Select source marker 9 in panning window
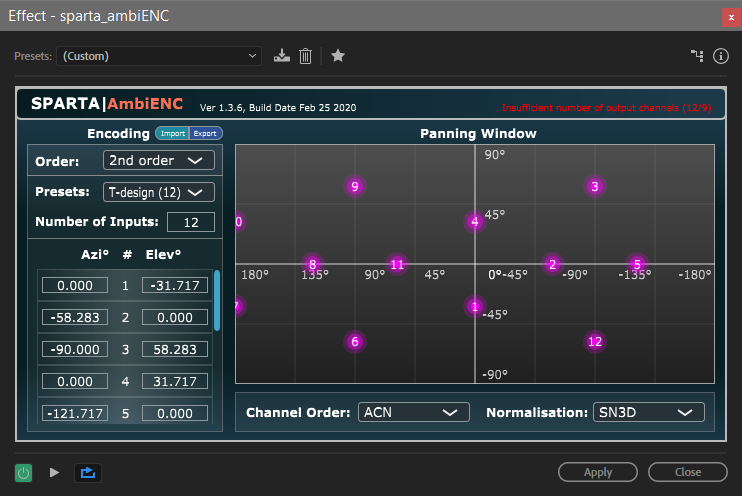Image resolution: width=742 pixels, height=496 pixels. click(x=355, y=186)
